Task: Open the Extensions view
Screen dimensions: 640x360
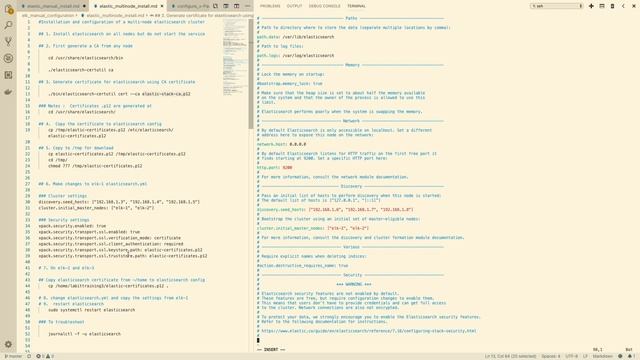Action: [x=8, y=75]
